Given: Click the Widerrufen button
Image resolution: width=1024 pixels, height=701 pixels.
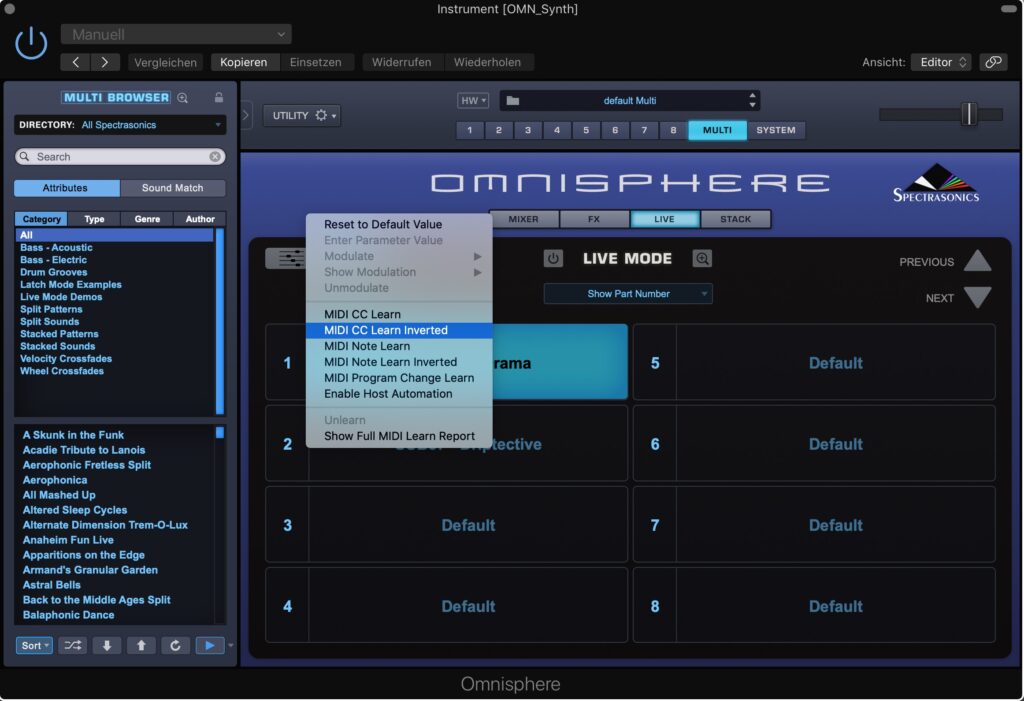Looking at the screenshot, I should pyautogui.click(x=402, y=62).
